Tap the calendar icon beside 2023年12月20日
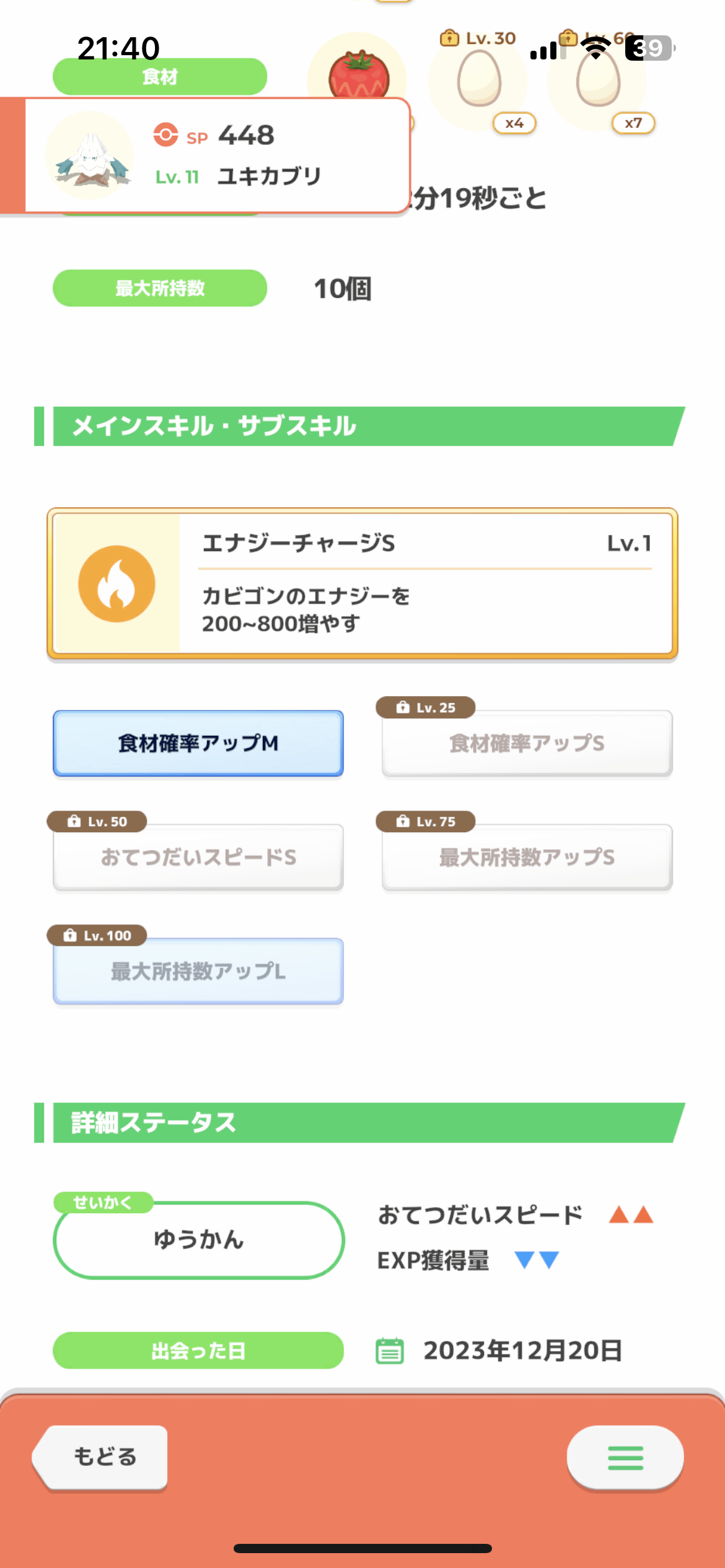Screen dimensions: 725x1568 click(x=390, y=1351)
